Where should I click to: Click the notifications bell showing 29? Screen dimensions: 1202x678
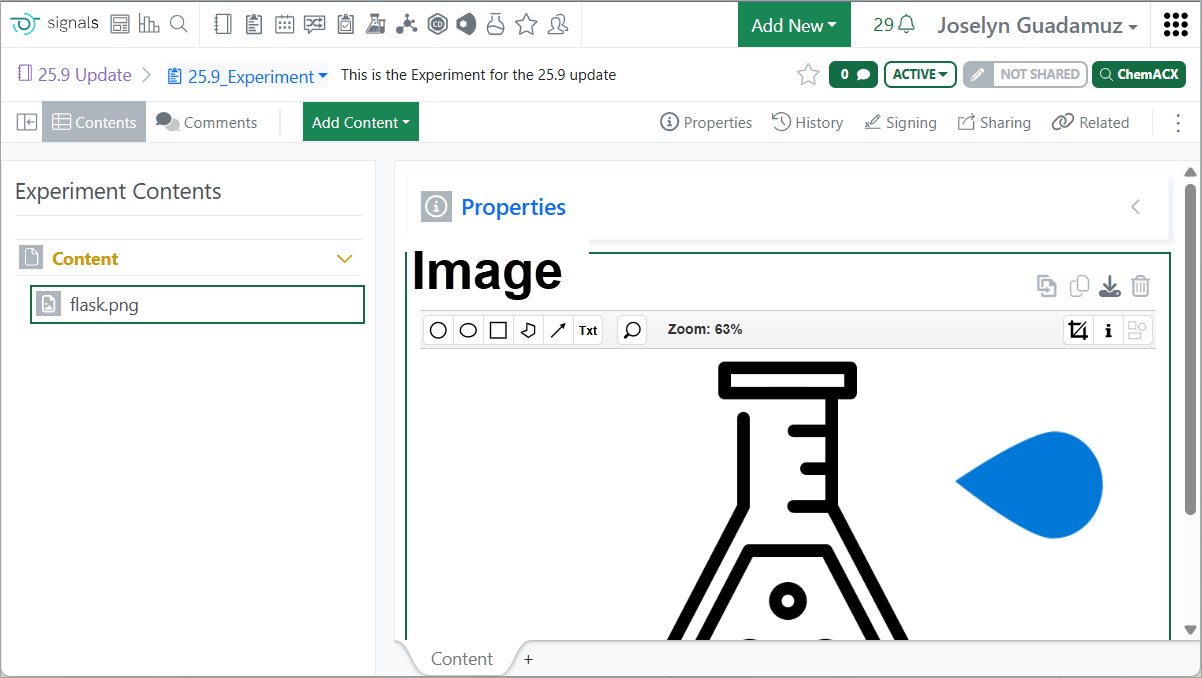894,25
